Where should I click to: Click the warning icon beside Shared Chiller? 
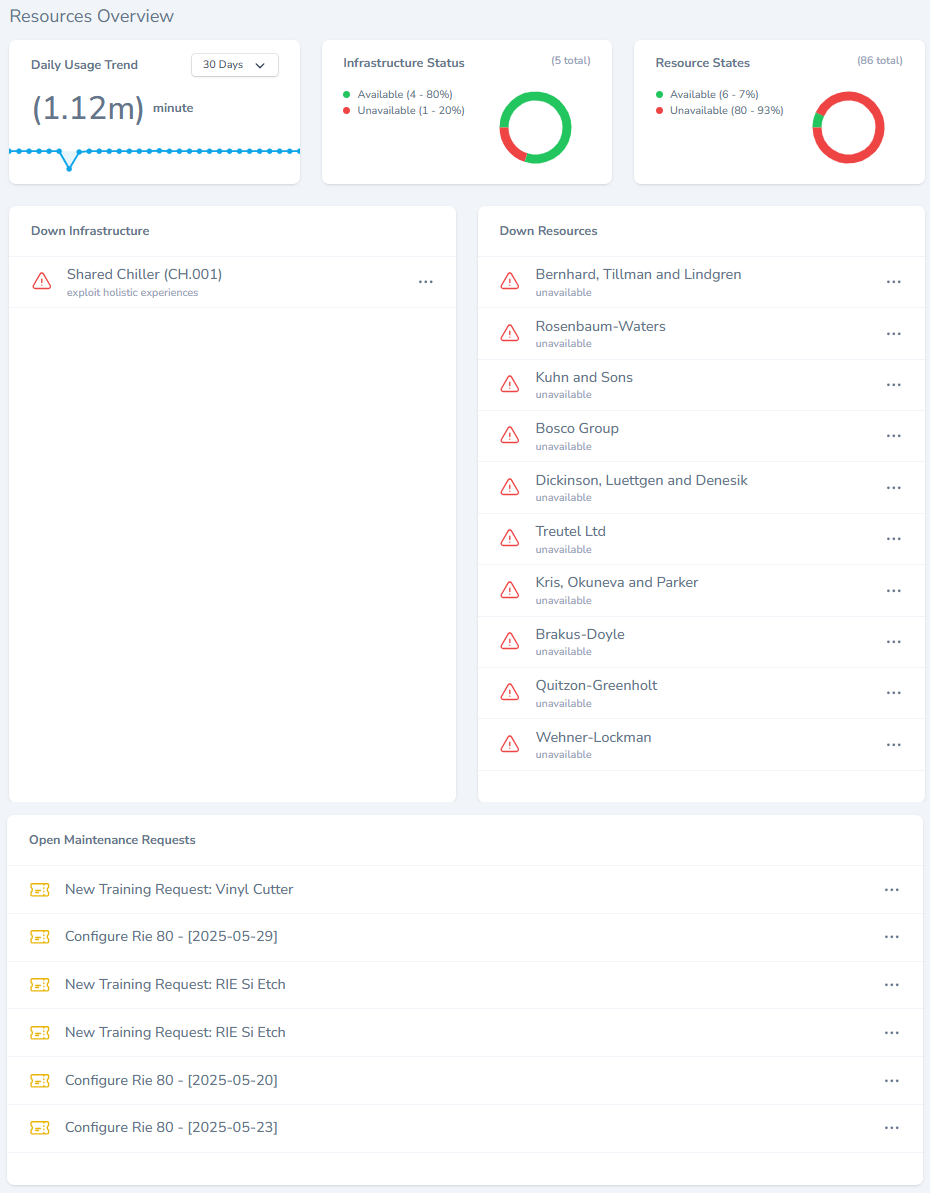click(x=42, y=281)
